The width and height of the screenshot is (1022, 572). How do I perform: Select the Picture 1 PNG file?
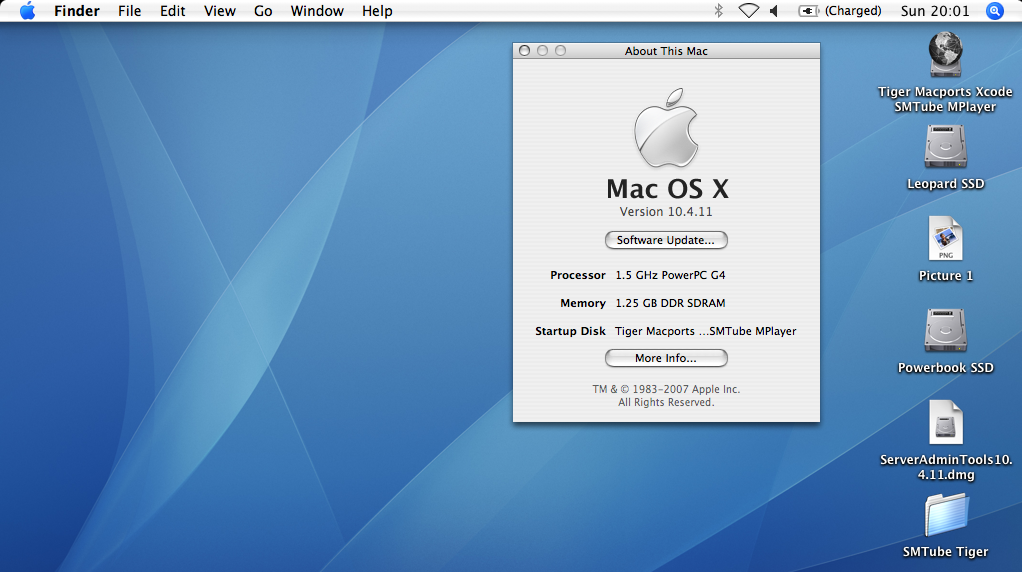[x=945, y=238]
